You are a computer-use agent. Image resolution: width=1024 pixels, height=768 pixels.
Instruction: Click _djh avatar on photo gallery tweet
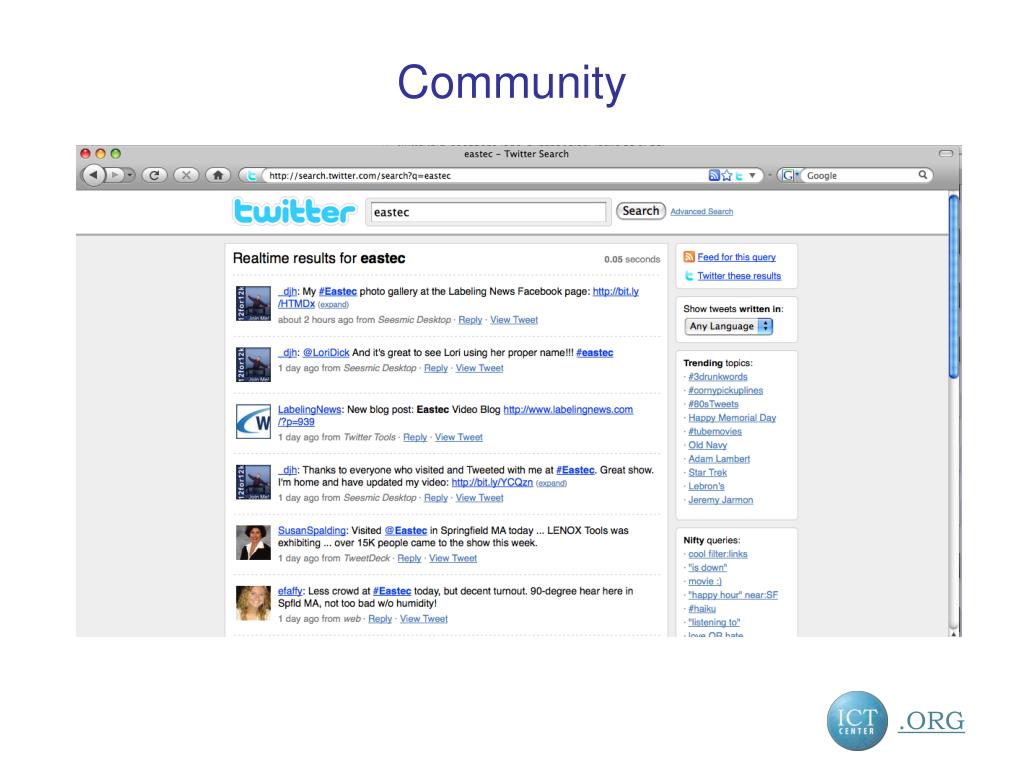pyautogui.click(x=253, y=304)
